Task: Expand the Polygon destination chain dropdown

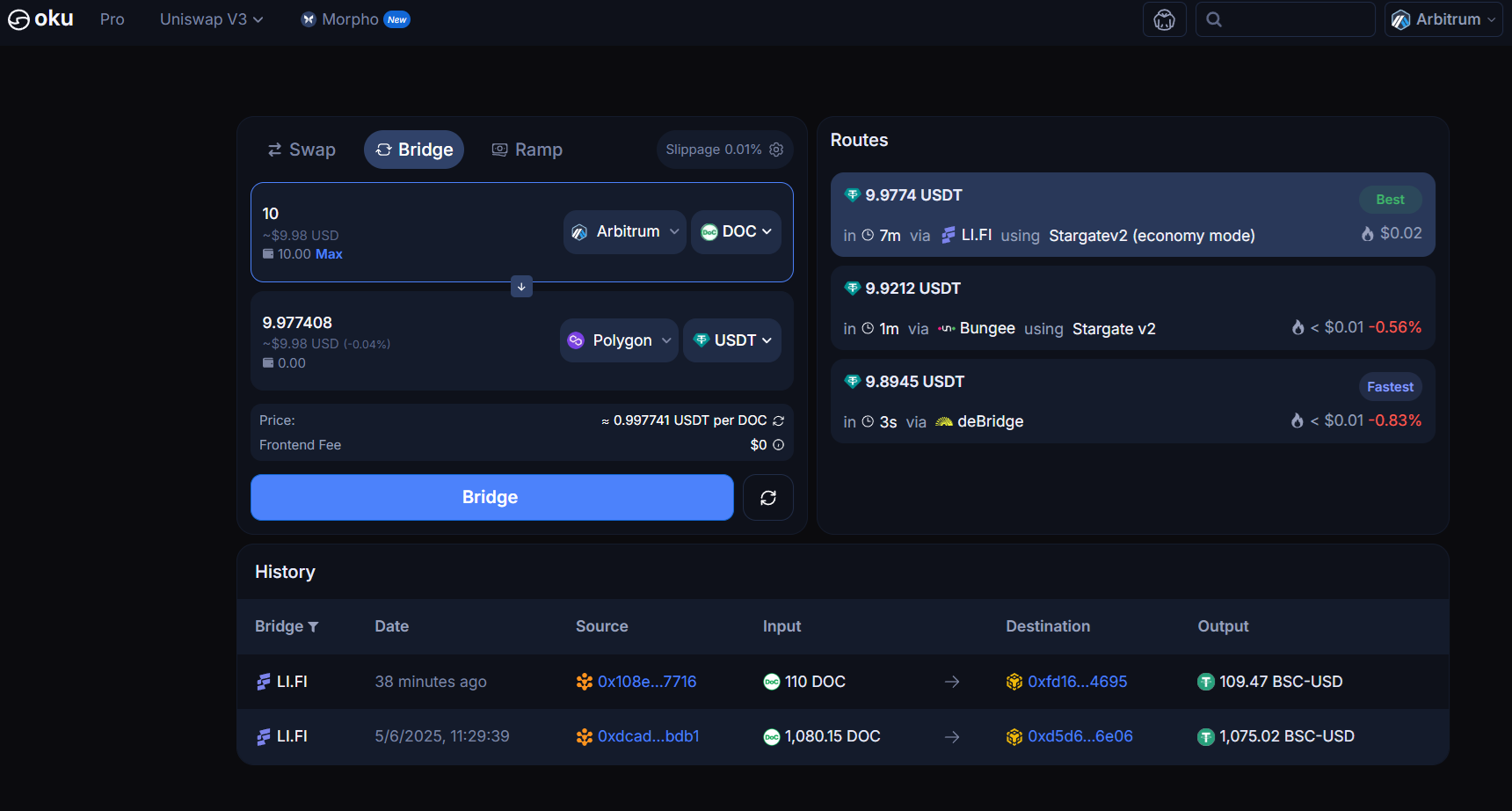Action: point(619,340)
